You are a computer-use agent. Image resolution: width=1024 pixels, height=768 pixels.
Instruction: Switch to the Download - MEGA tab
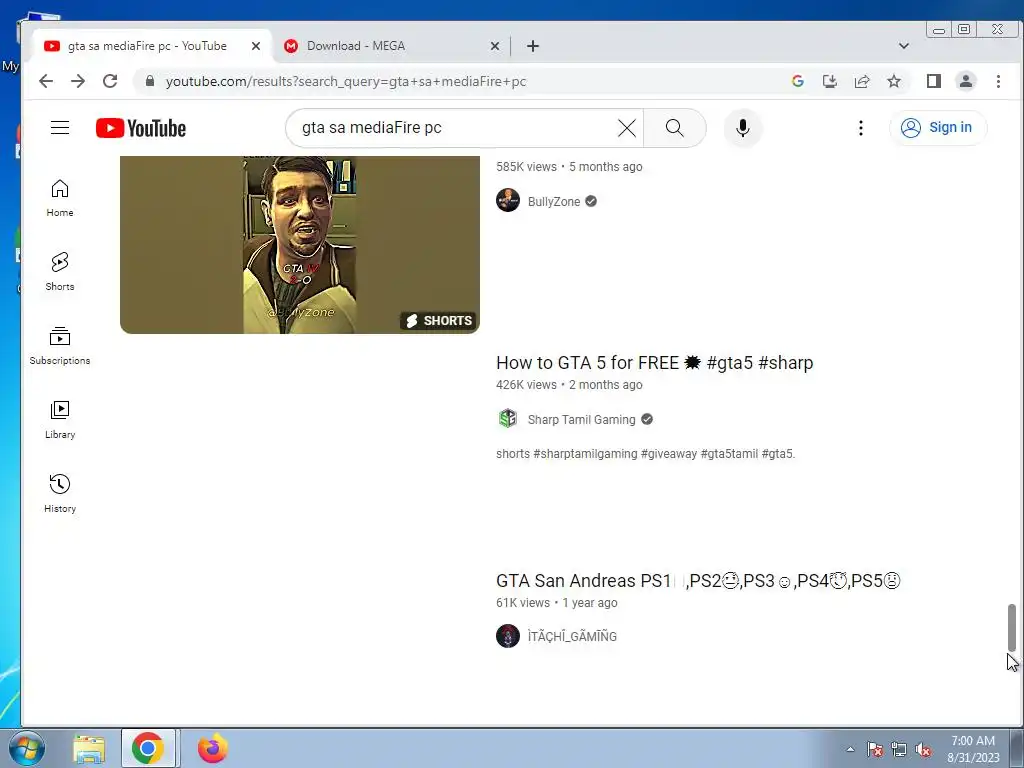[x=392, y=46]
